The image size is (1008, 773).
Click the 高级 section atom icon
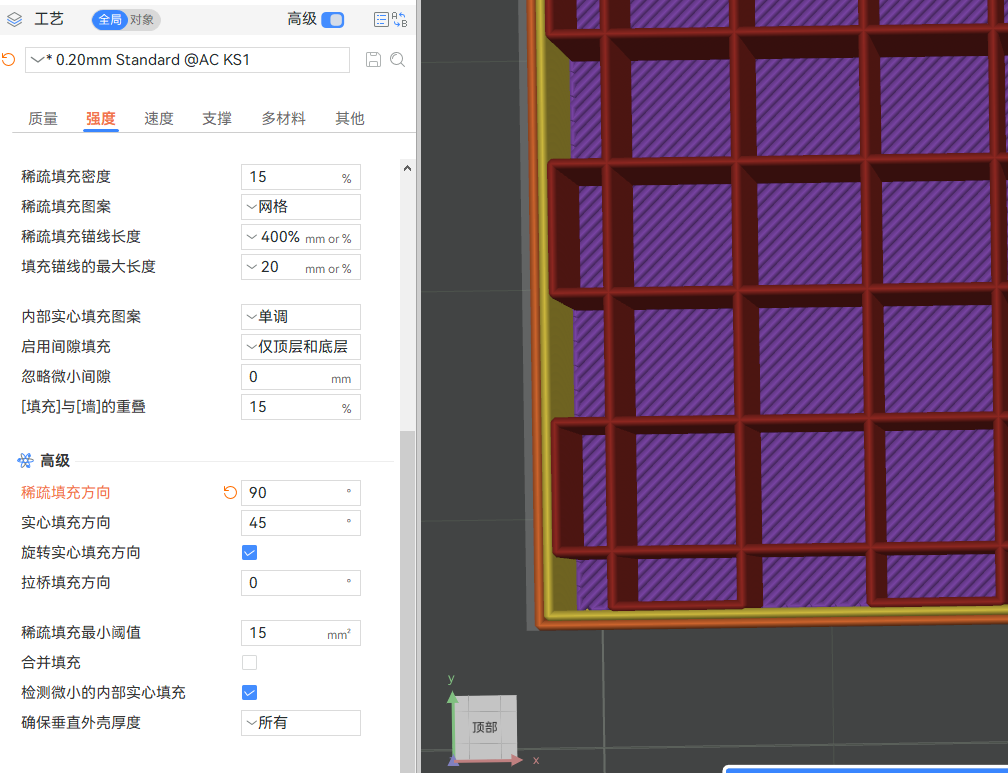click(25, 460)
